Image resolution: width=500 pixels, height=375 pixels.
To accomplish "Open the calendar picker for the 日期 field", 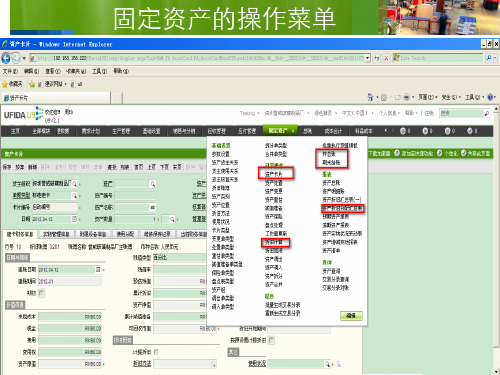I will coord(74,219).
